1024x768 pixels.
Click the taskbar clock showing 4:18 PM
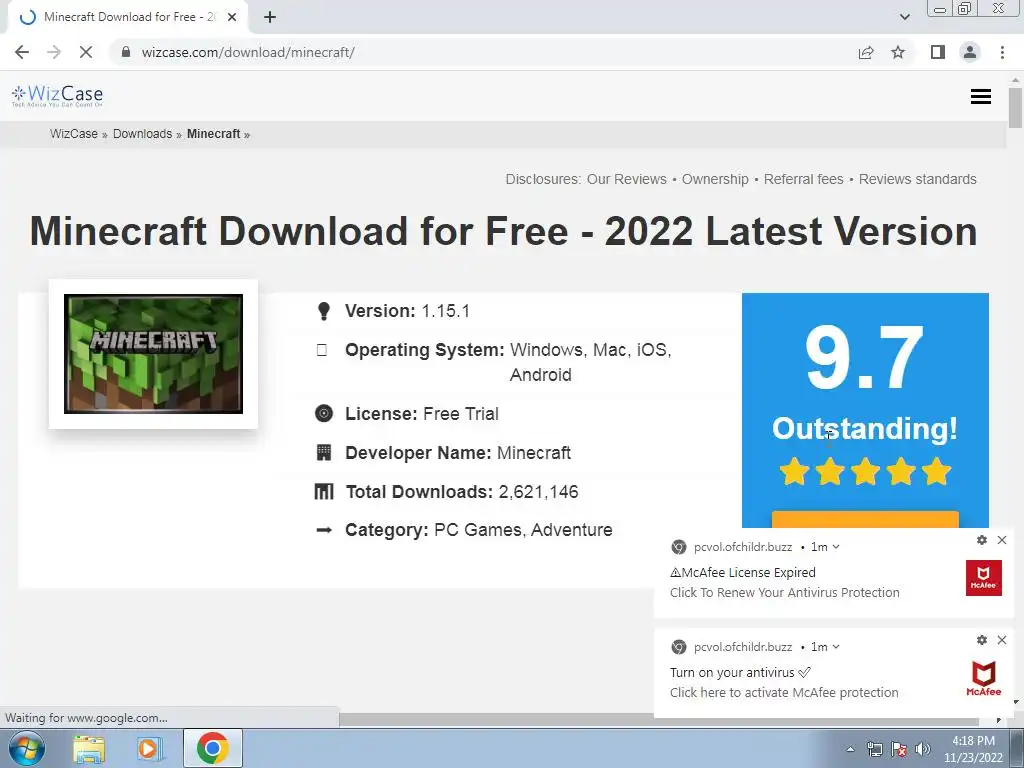973,749
